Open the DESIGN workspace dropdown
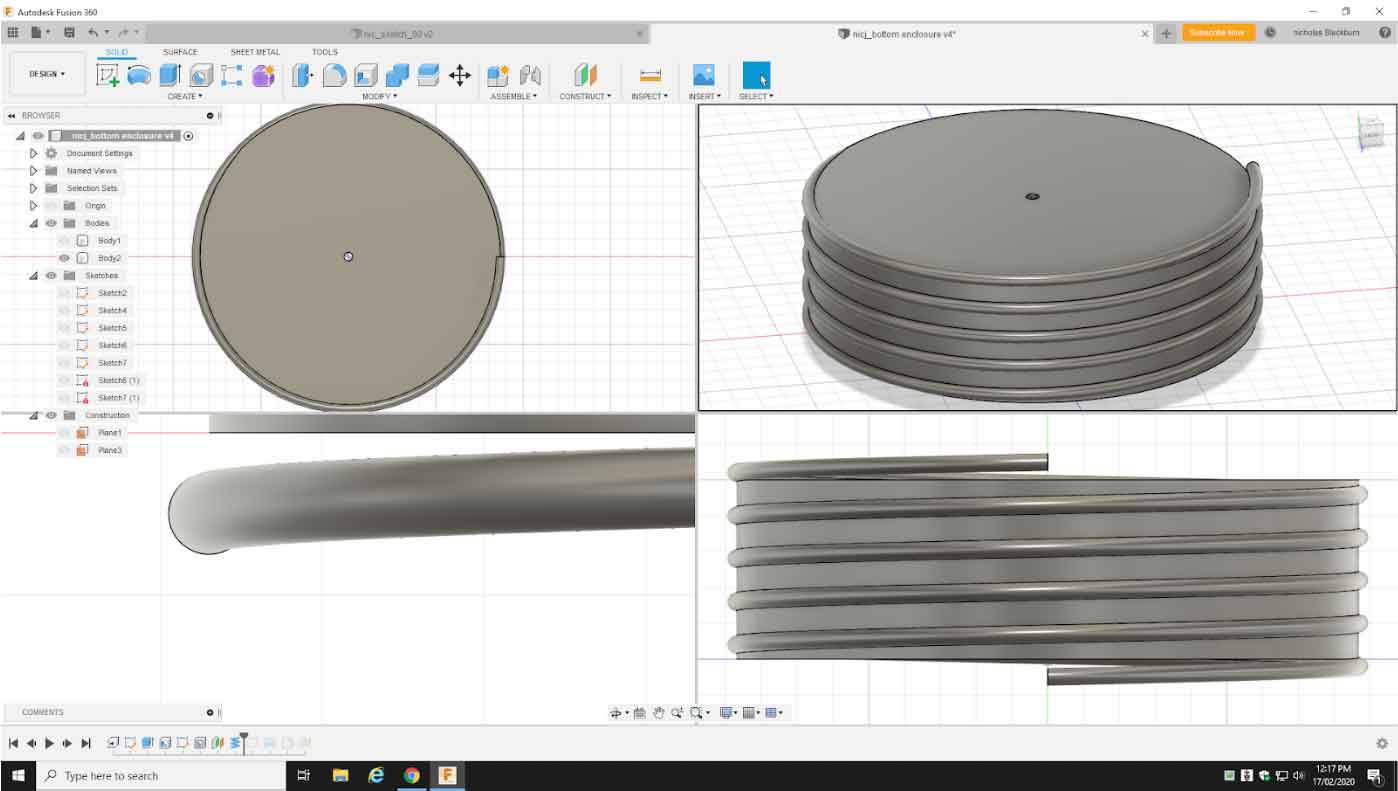Image resolution: width=1398 pixels, height=791 pixels. (x=47, y=74)
